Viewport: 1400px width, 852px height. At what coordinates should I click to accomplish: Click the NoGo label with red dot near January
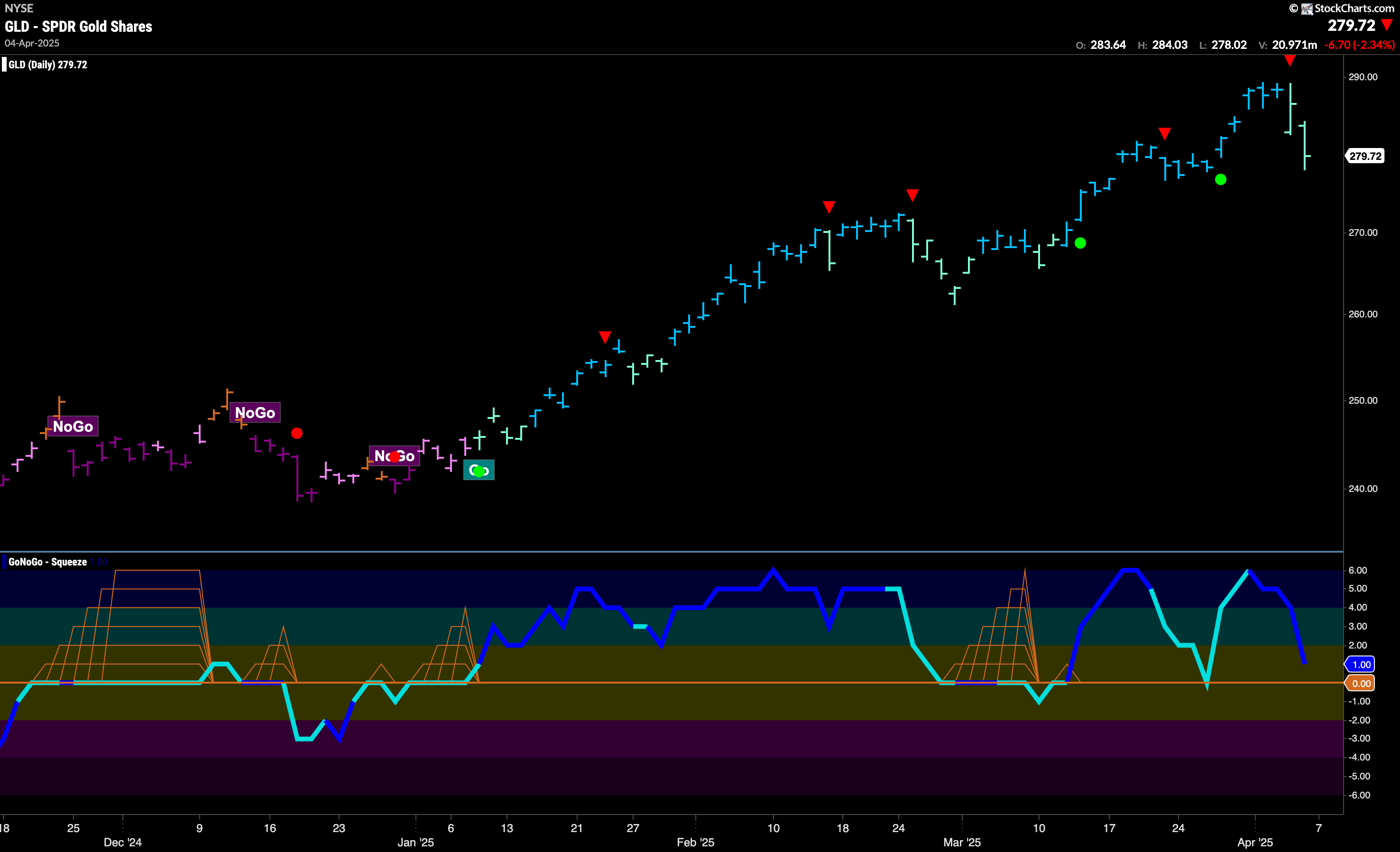[394, 456]
